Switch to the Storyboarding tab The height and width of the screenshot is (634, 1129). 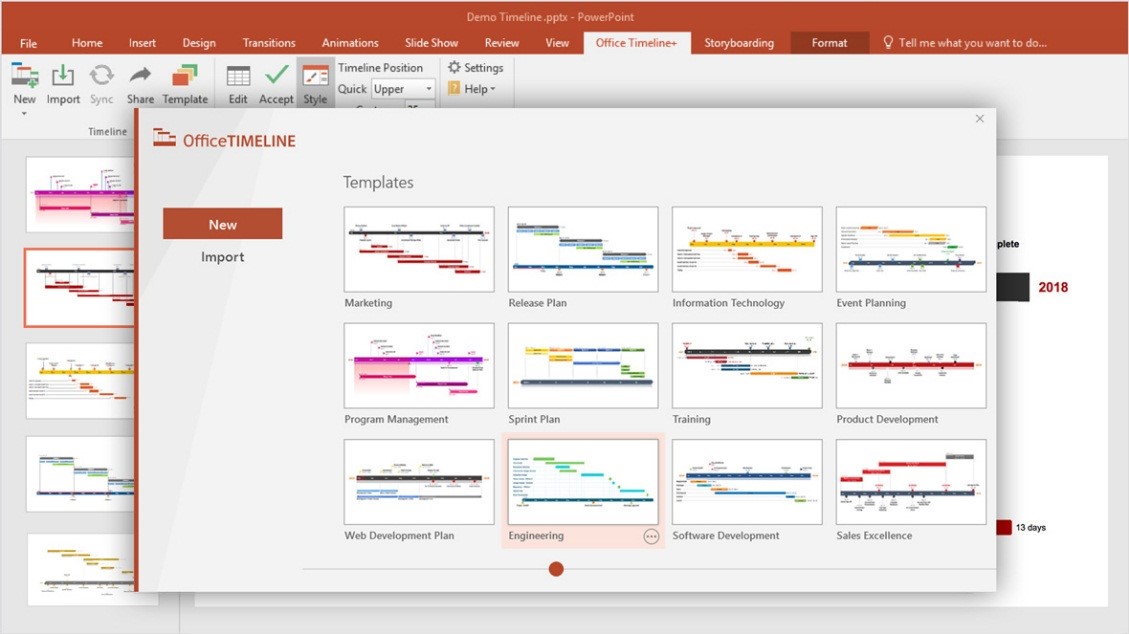[739, 43]
